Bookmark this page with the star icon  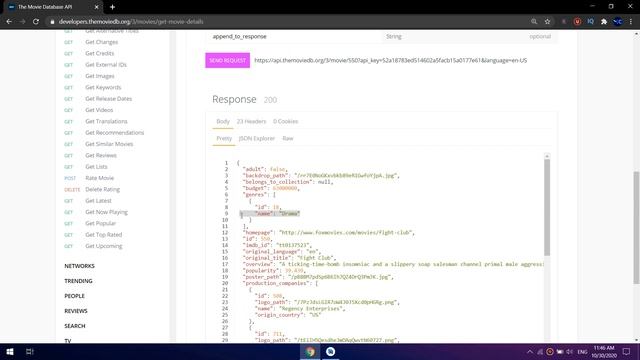pyautogui.click(x=547, y=22)
